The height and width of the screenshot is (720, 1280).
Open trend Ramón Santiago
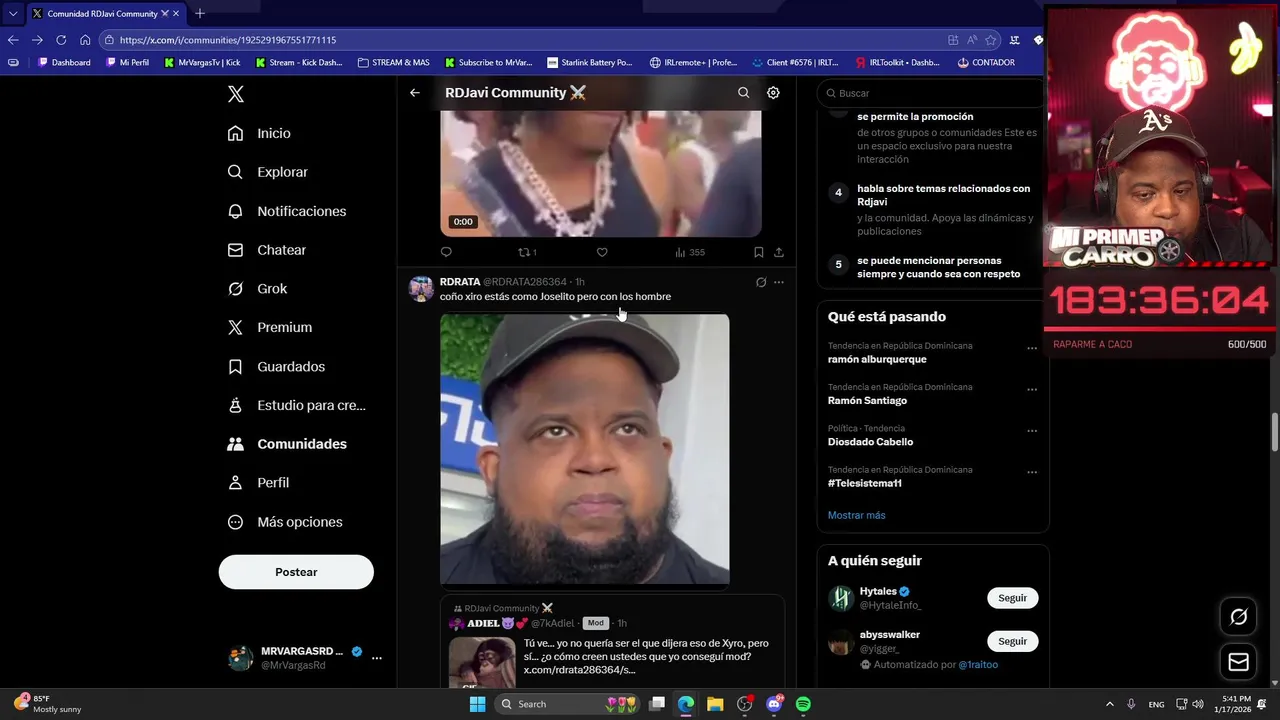(x=867, y=400)
